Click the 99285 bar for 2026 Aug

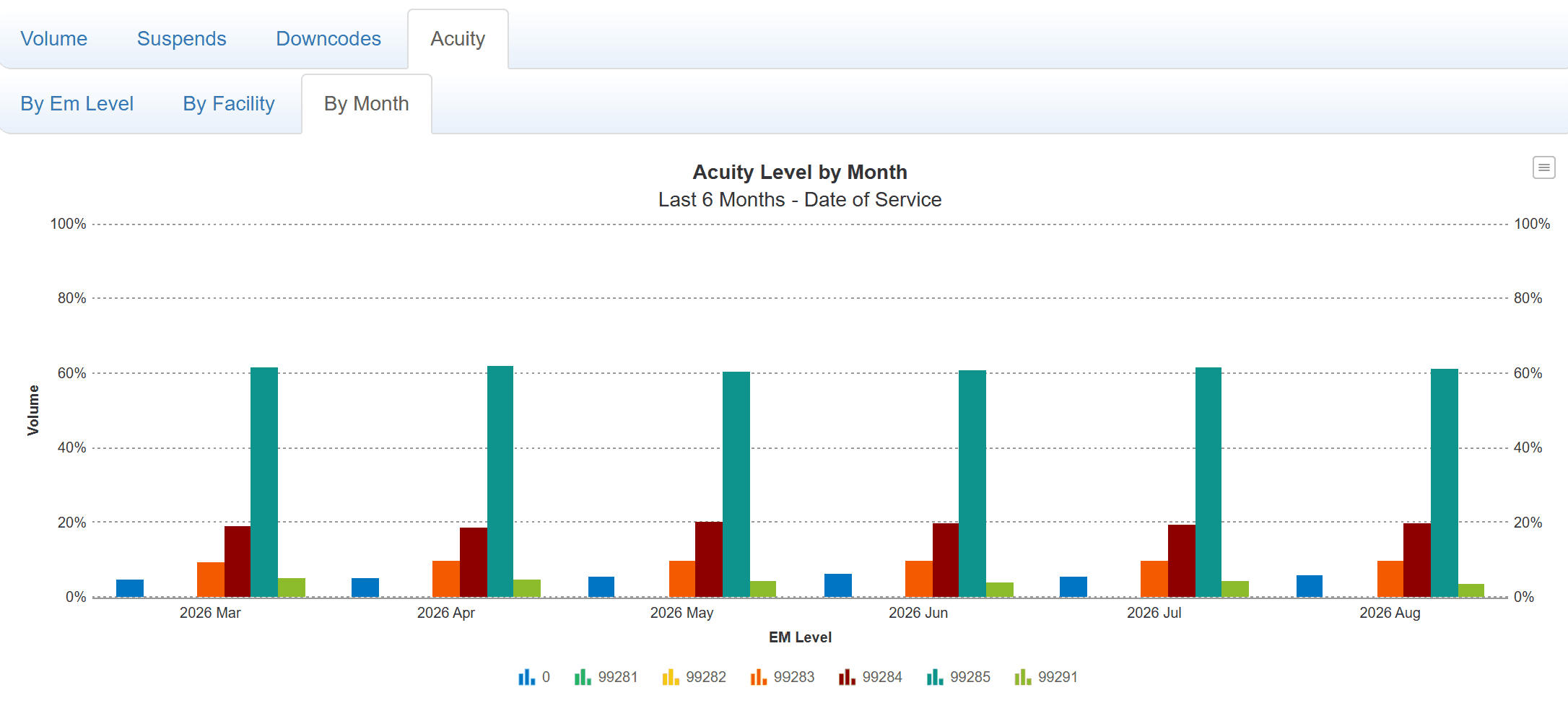pyautogui.click(x=1445, y=483)
